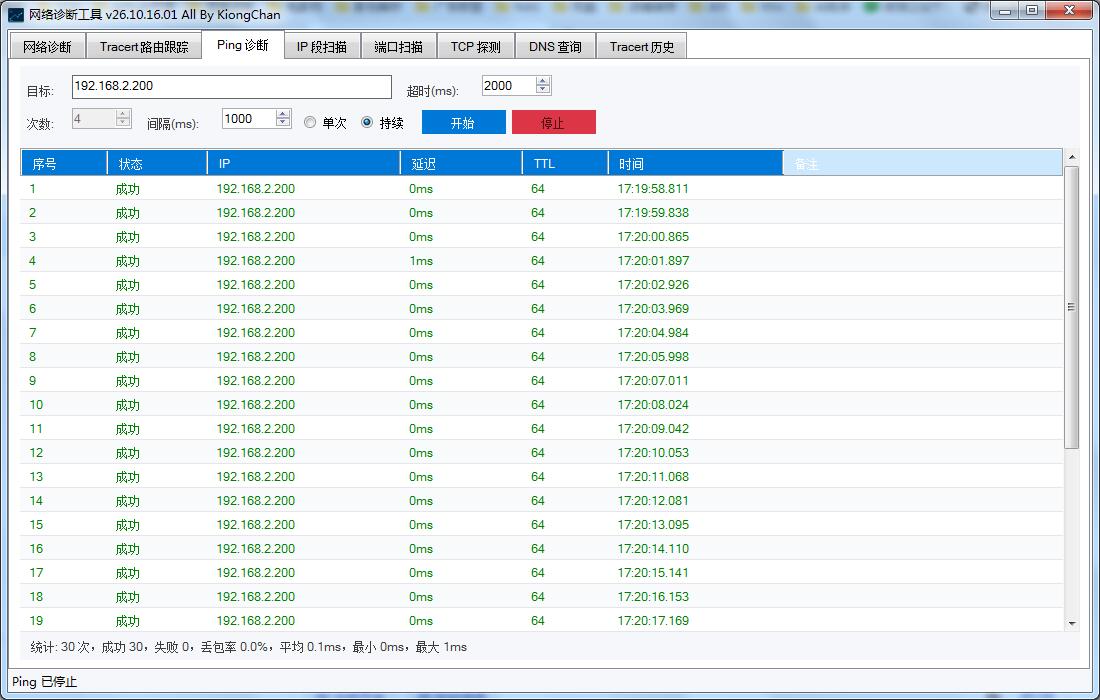The image size is (1100, 700).
Task: Click the results list scroll up arrow
Action: click(x=1071, y=157)
